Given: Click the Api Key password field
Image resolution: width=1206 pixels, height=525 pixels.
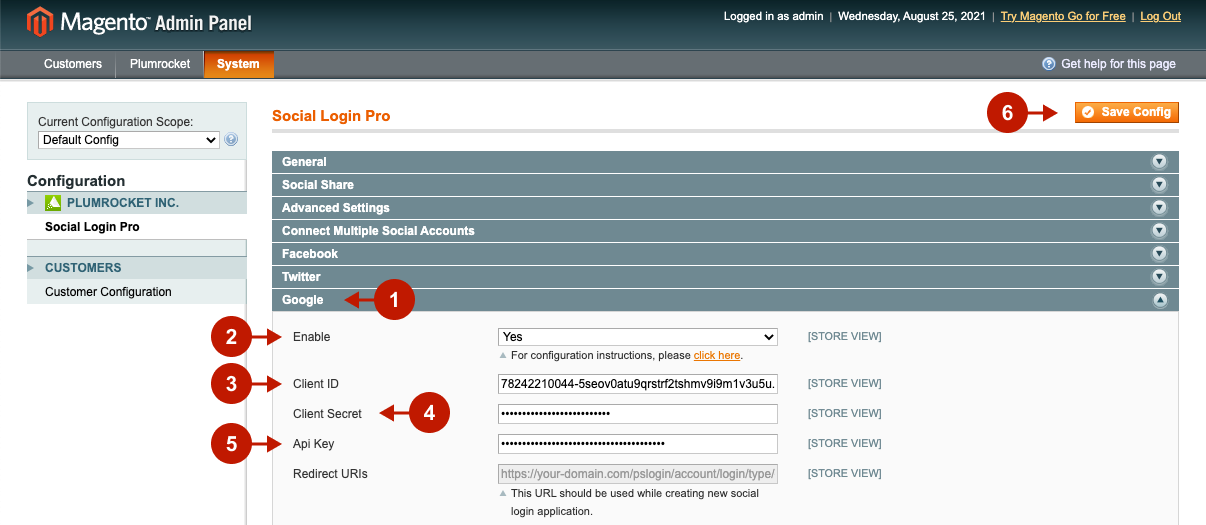Looking at the screenshot, I should [x=637, y=444].
